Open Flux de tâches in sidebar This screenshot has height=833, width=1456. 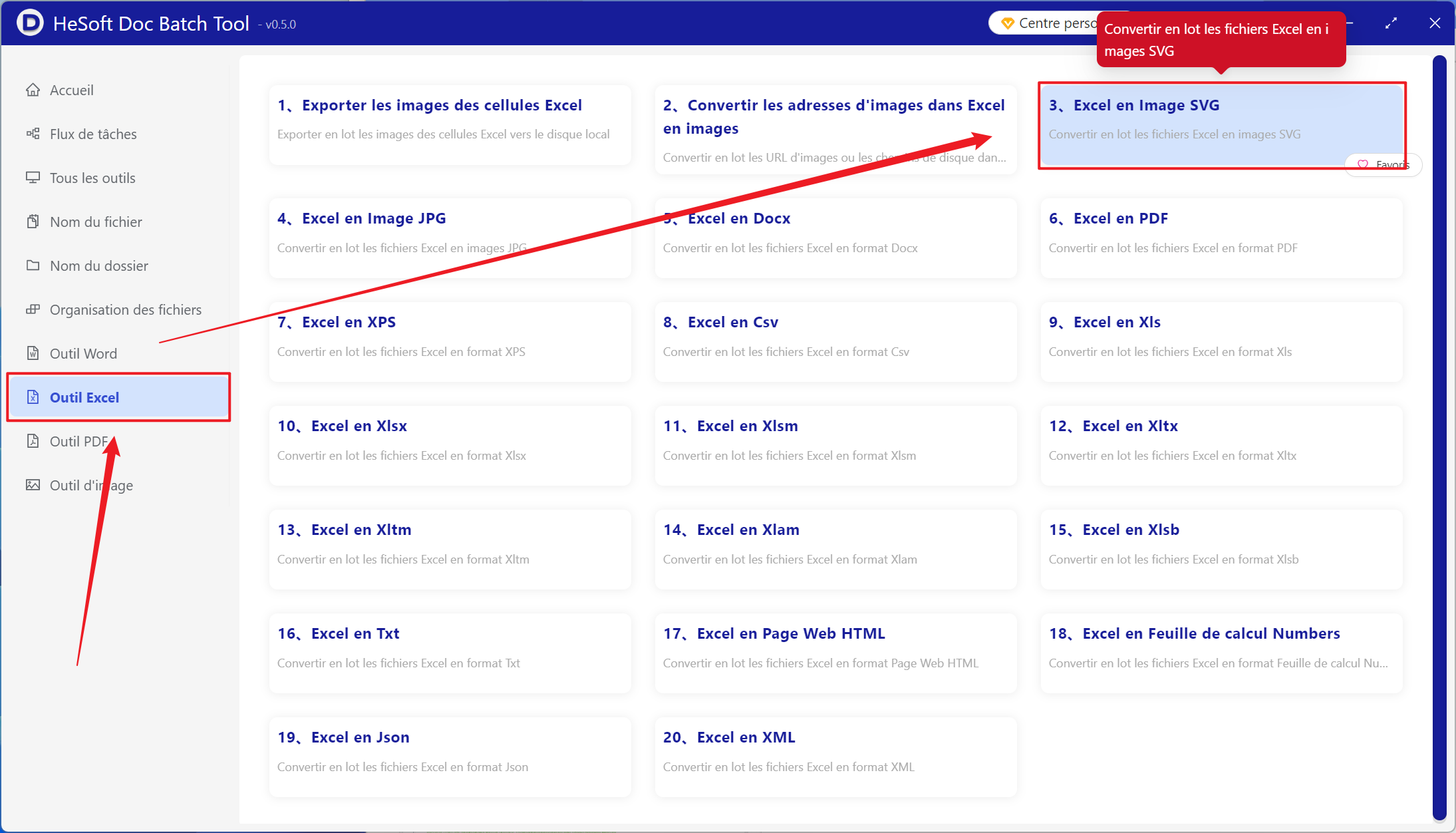coord(118,134)
